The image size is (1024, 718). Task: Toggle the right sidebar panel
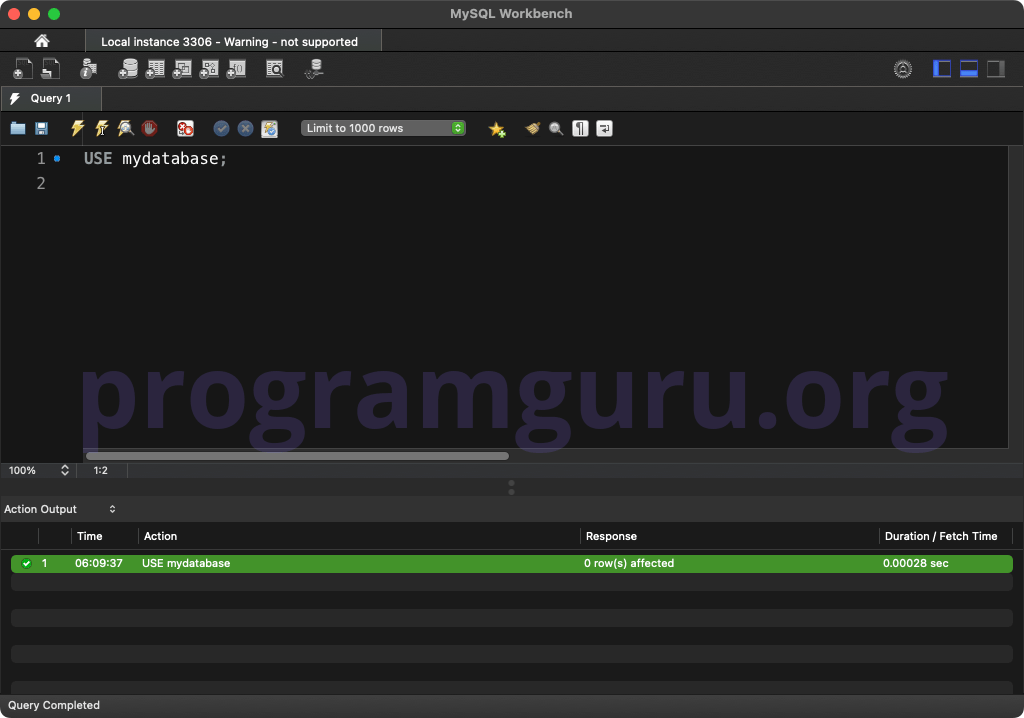pos(995,69)
